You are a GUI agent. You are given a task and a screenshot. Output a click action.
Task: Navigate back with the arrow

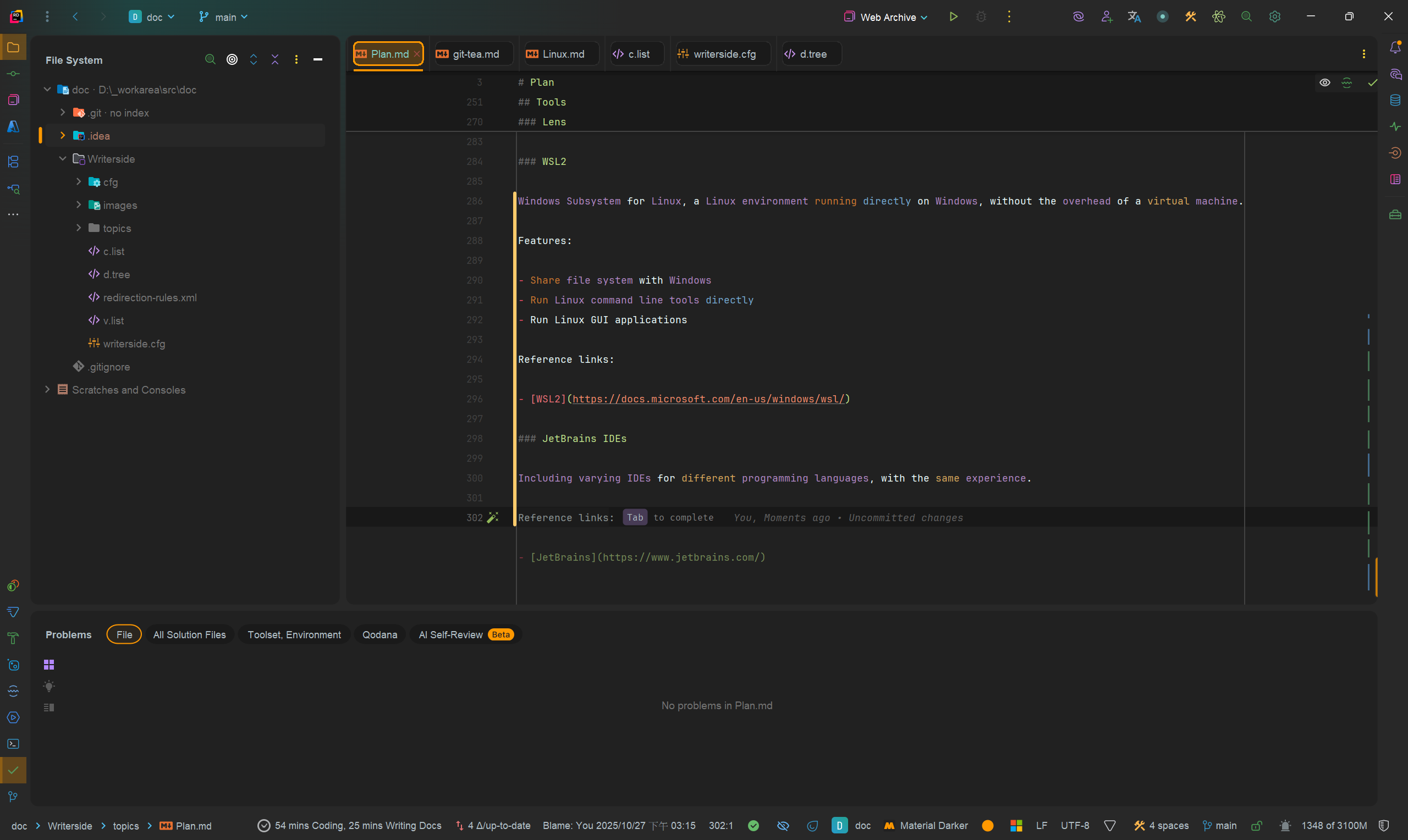(x=75, y=17)
